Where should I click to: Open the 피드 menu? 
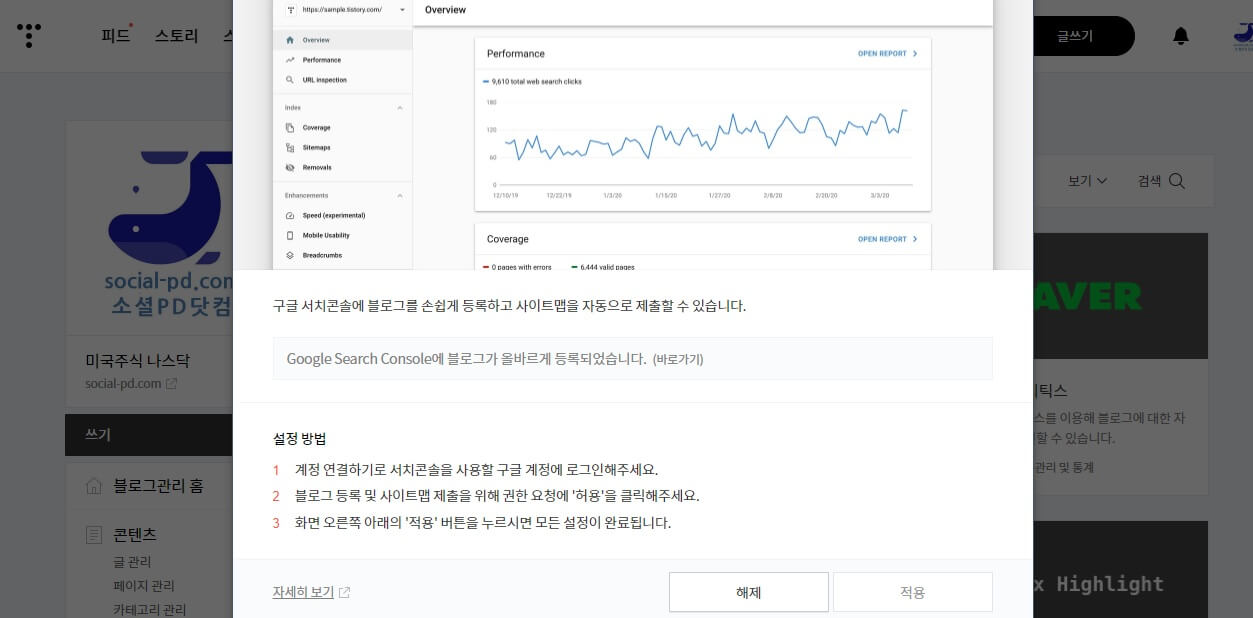(116, 36)
